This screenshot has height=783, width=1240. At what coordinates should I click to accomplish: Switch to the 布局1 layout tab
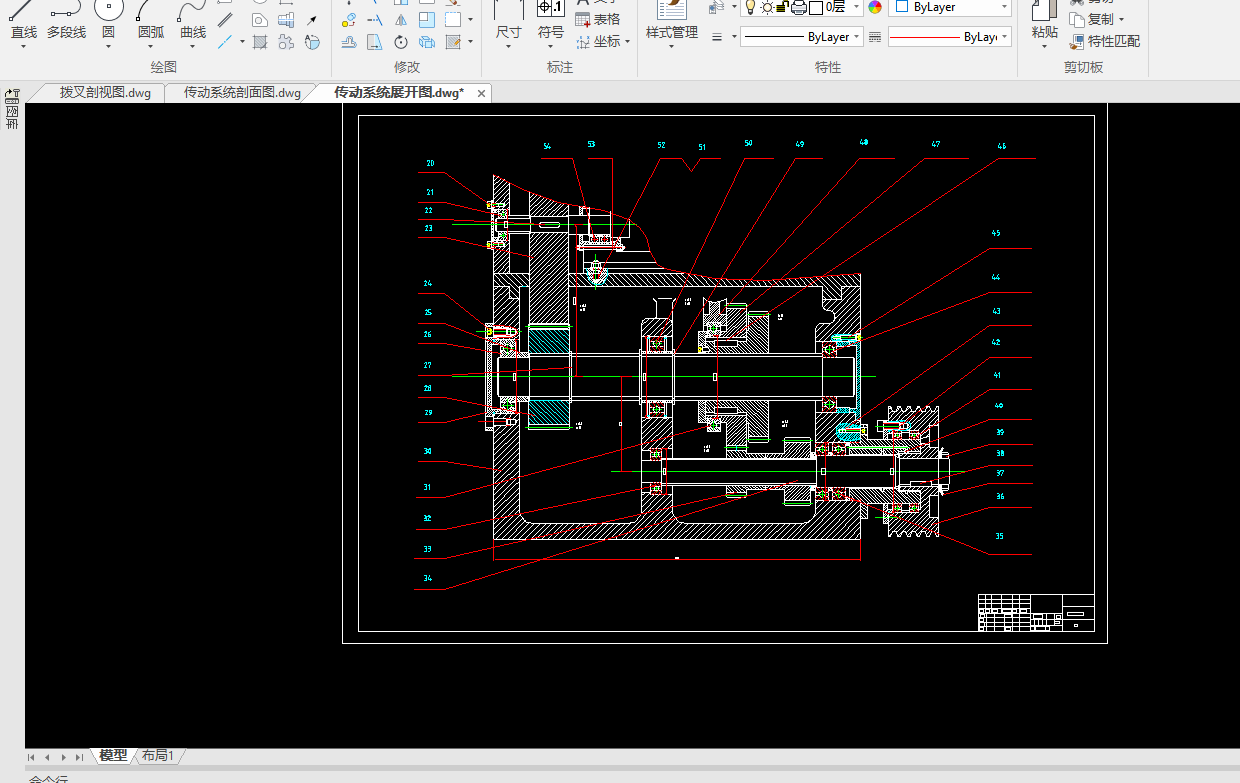tap(158, 756)
